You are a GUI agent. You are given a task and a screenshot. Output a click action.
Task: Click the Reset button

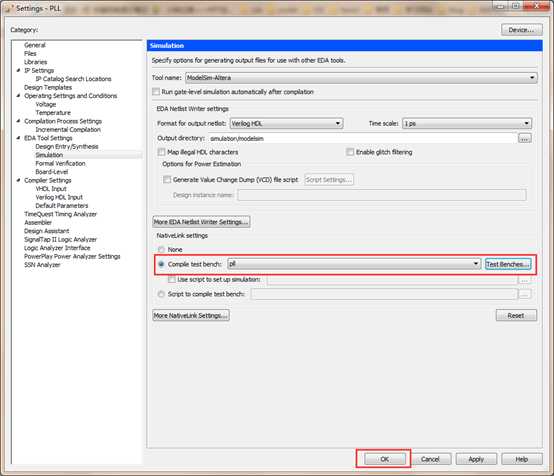click(516, 316)
